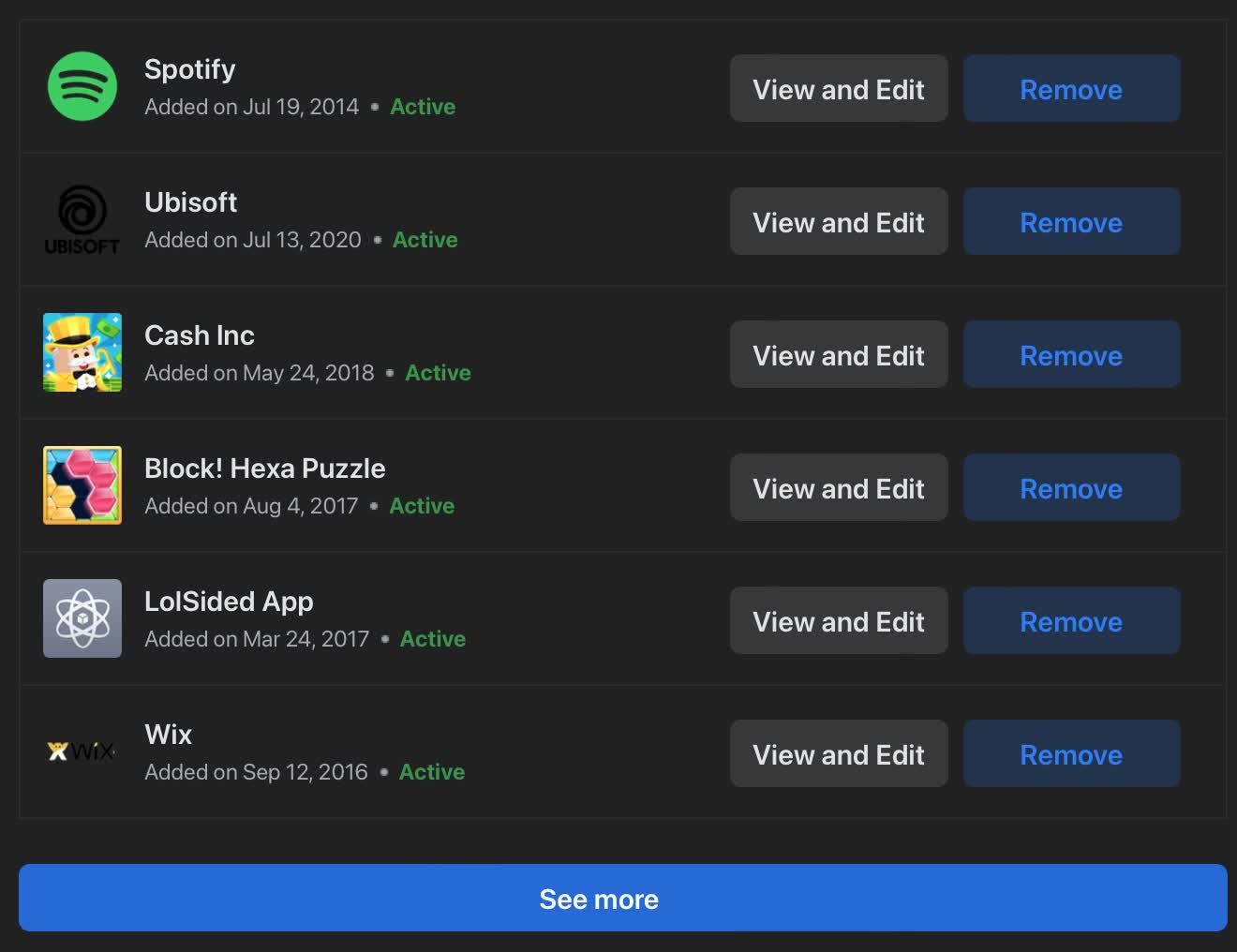Image resolution: width=1237 pixels, height=952 pixels.
Task: Open View and Edit for Ubisoft
Action: point(839,222)
